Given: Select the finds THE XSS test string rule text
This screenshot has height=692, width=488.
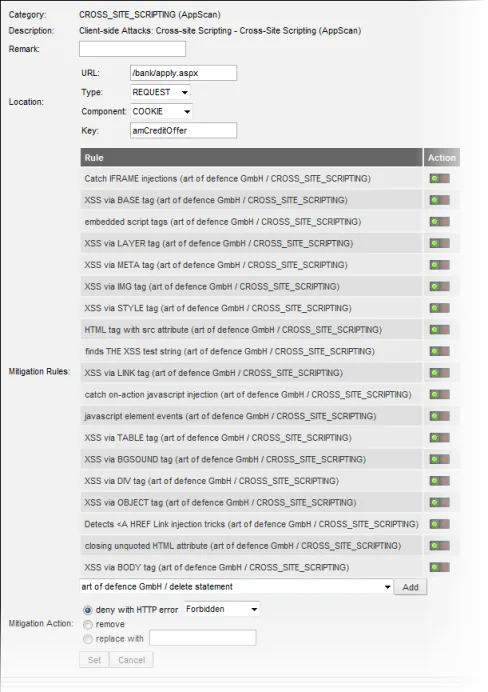Looking at the screenshot, I should (x=230, y=351).
